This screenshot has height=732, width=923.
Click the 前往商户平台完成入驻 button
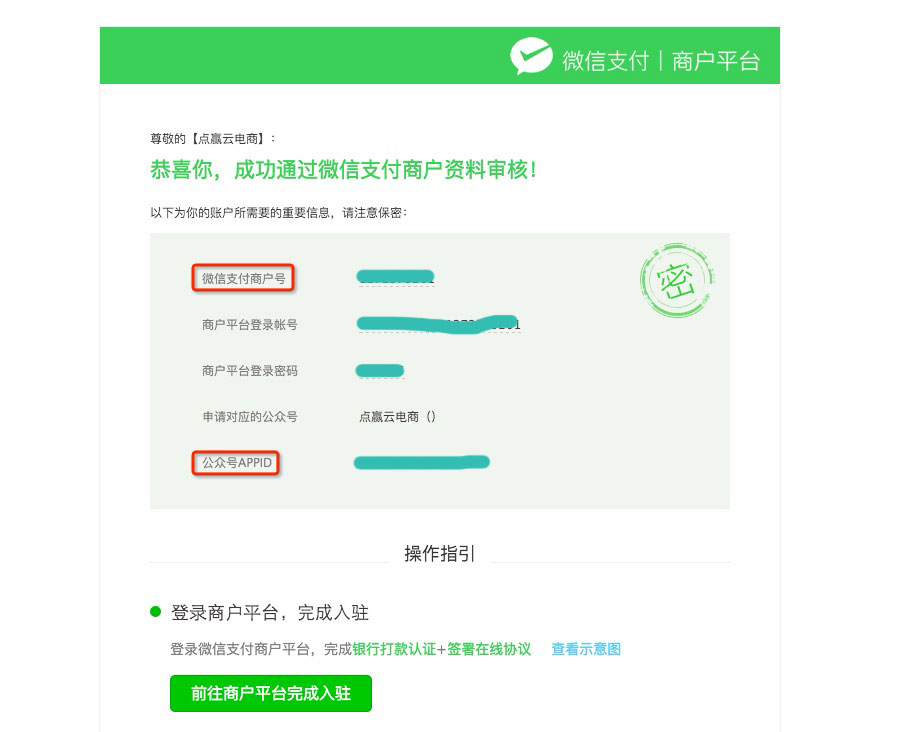coord(271,693)
